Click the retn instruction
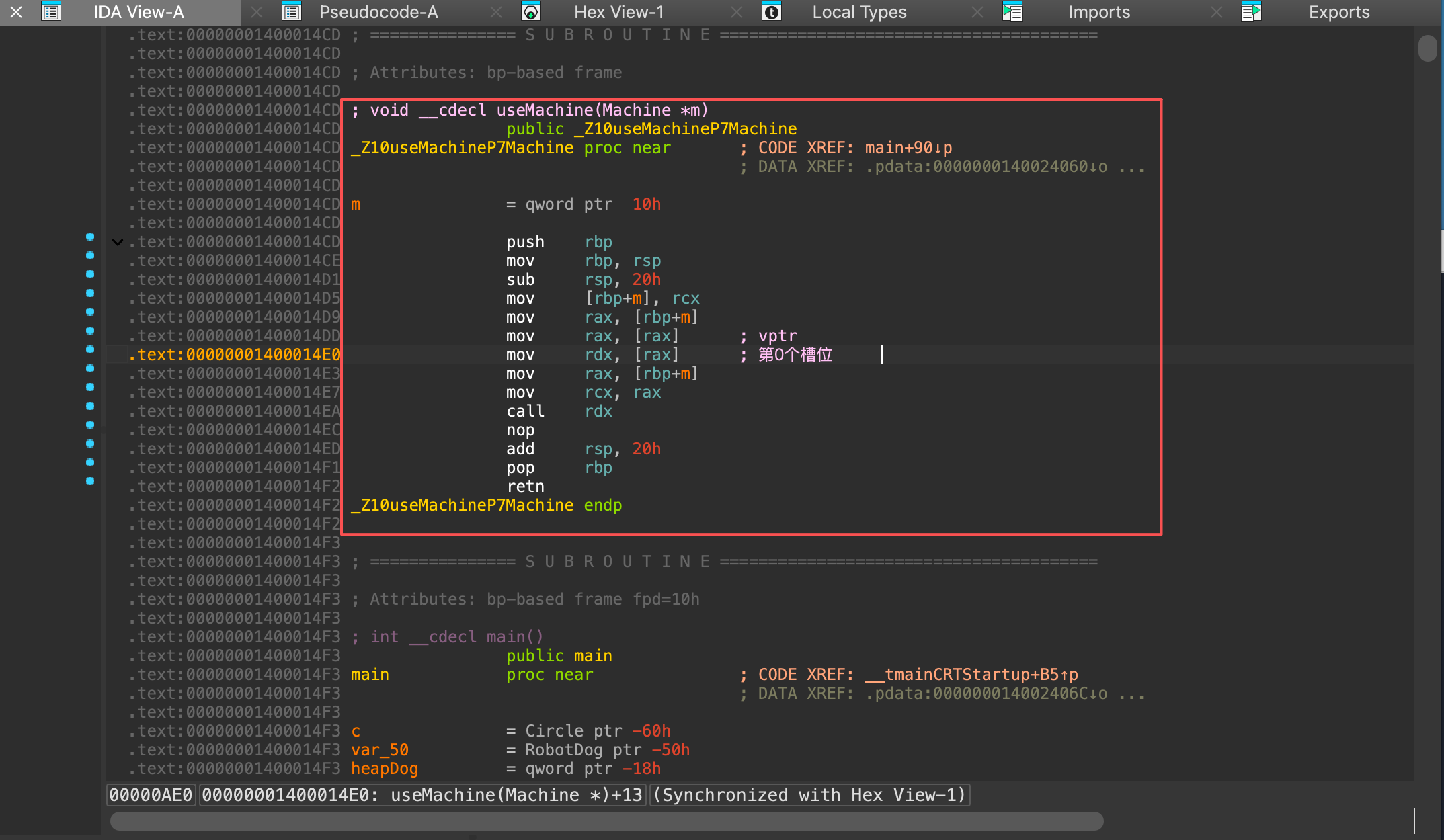Viewport: 1444px width, 840px height. 526,487
